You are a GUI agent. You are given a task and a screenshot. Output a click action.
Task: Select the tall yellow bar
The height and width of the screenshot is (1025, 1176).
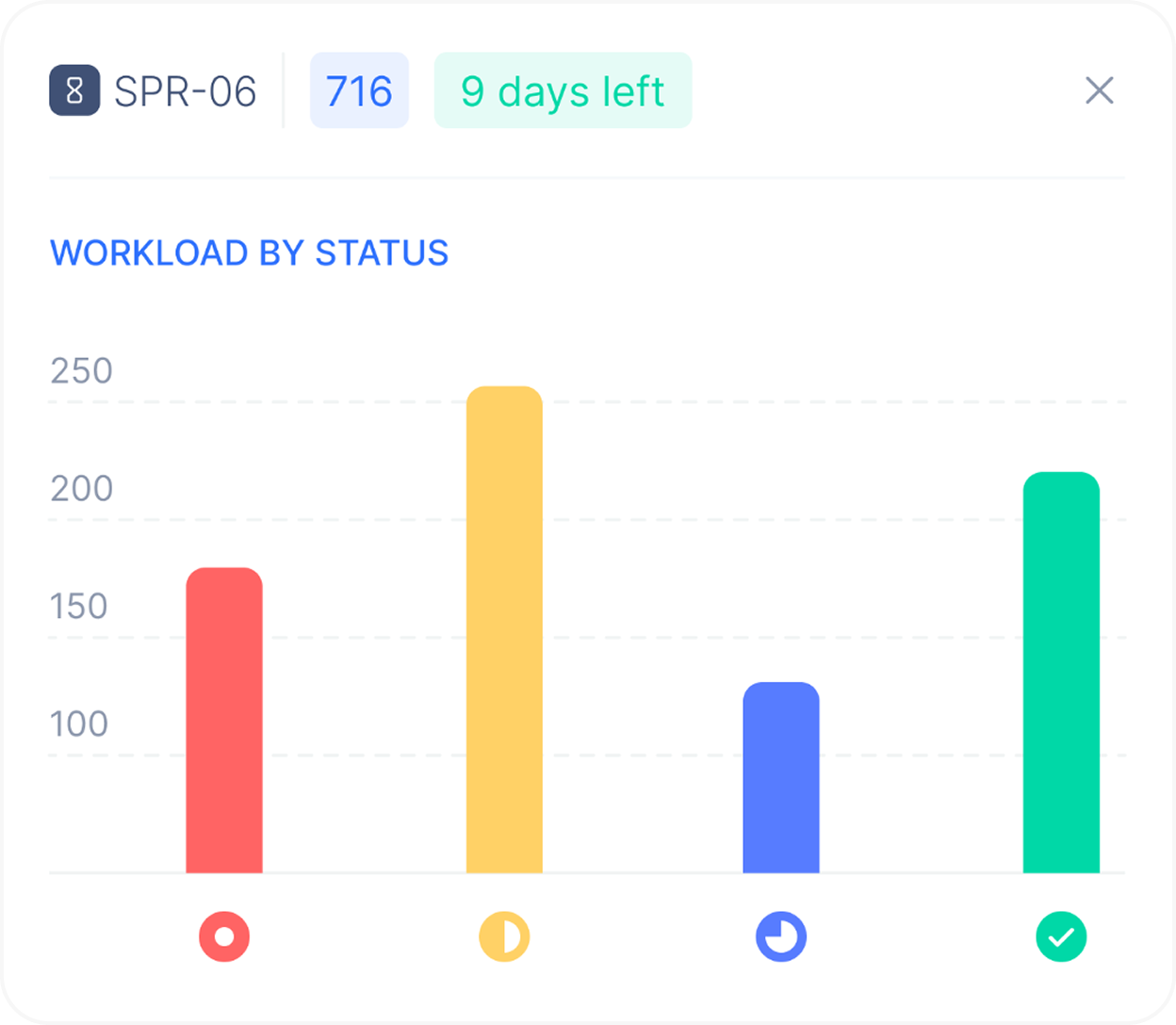tap(504, 629)
